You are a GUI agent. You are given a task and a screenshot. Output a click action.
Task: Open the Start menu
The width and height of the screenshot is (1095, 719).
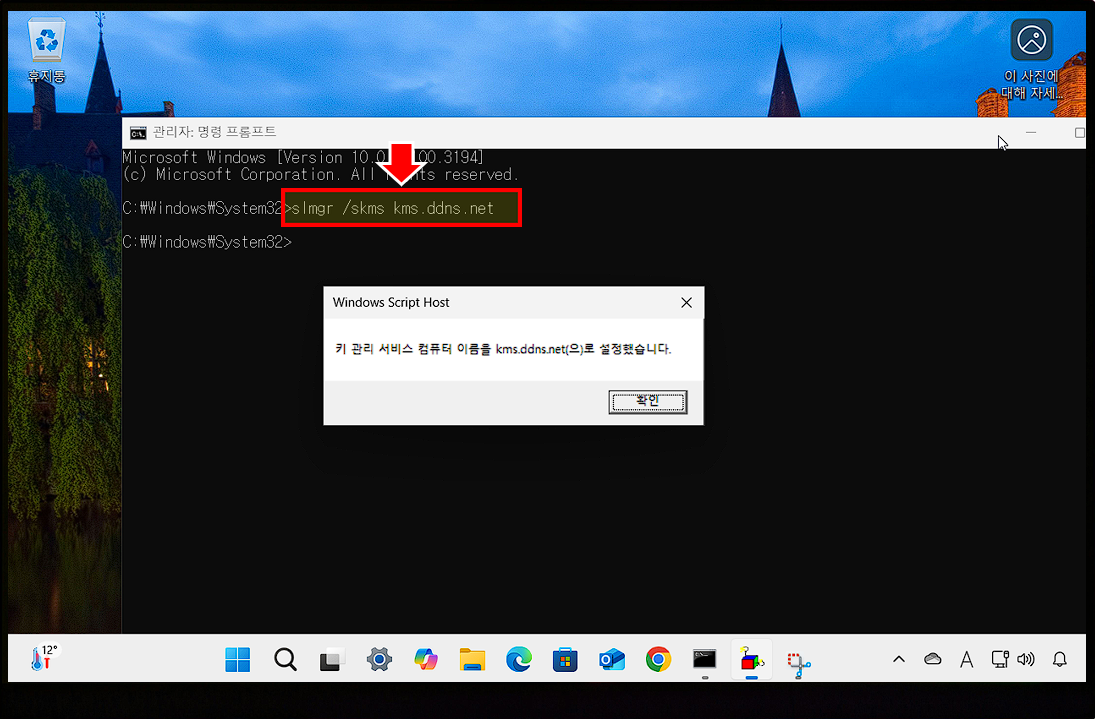237,659
